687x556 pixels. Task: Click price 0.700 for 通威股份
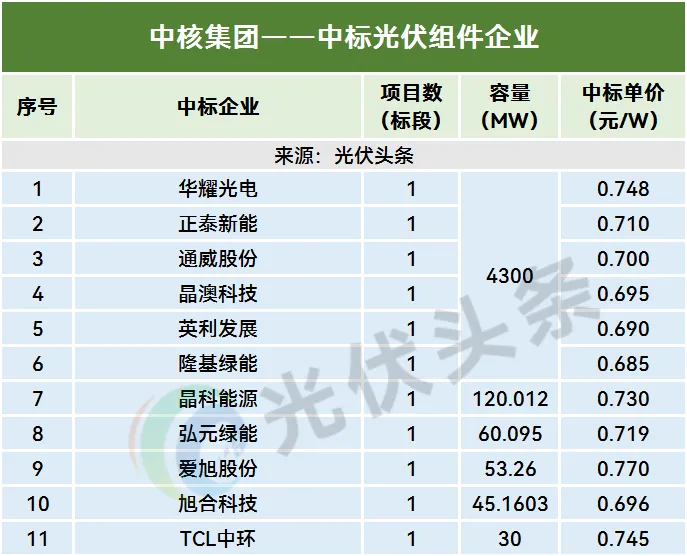[x=623, y=259]
